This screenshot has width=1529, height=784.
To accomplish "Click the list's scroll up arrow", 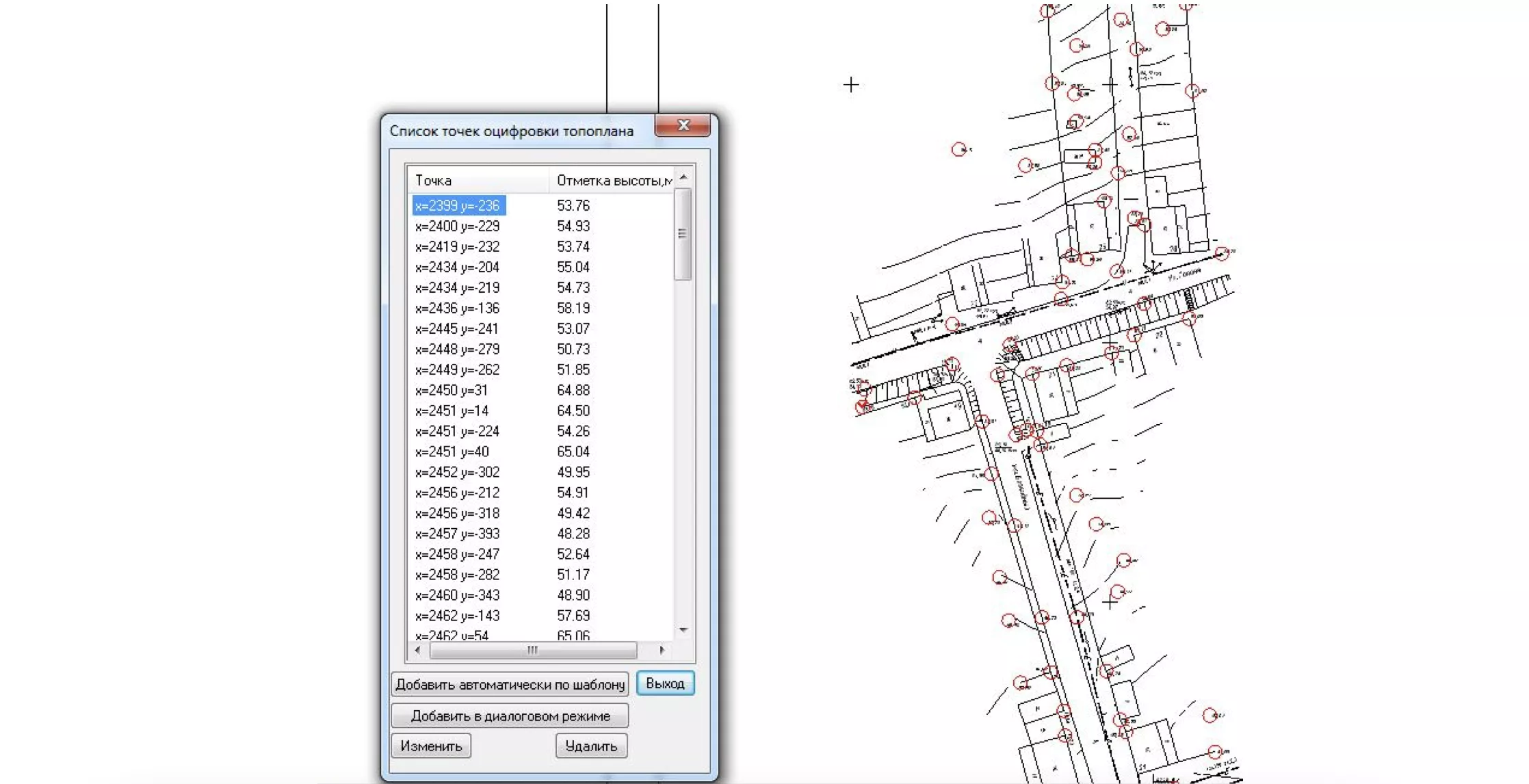I will (x=683, y=178).
